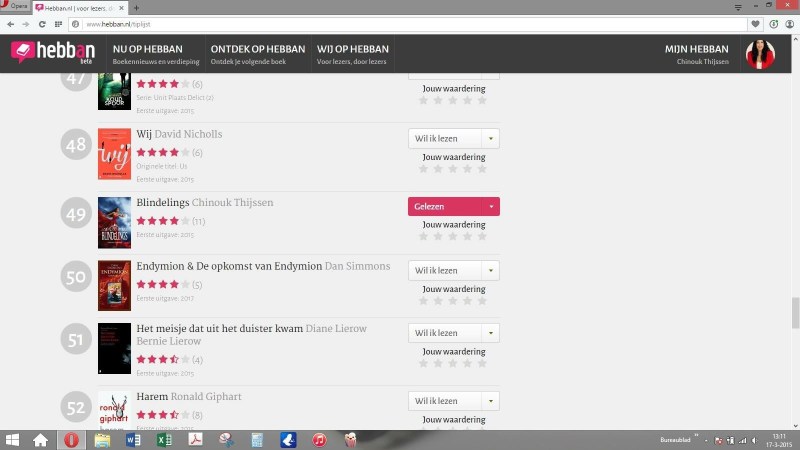
Task: Click the Windows Start button
Action: (x=14, y=439)
